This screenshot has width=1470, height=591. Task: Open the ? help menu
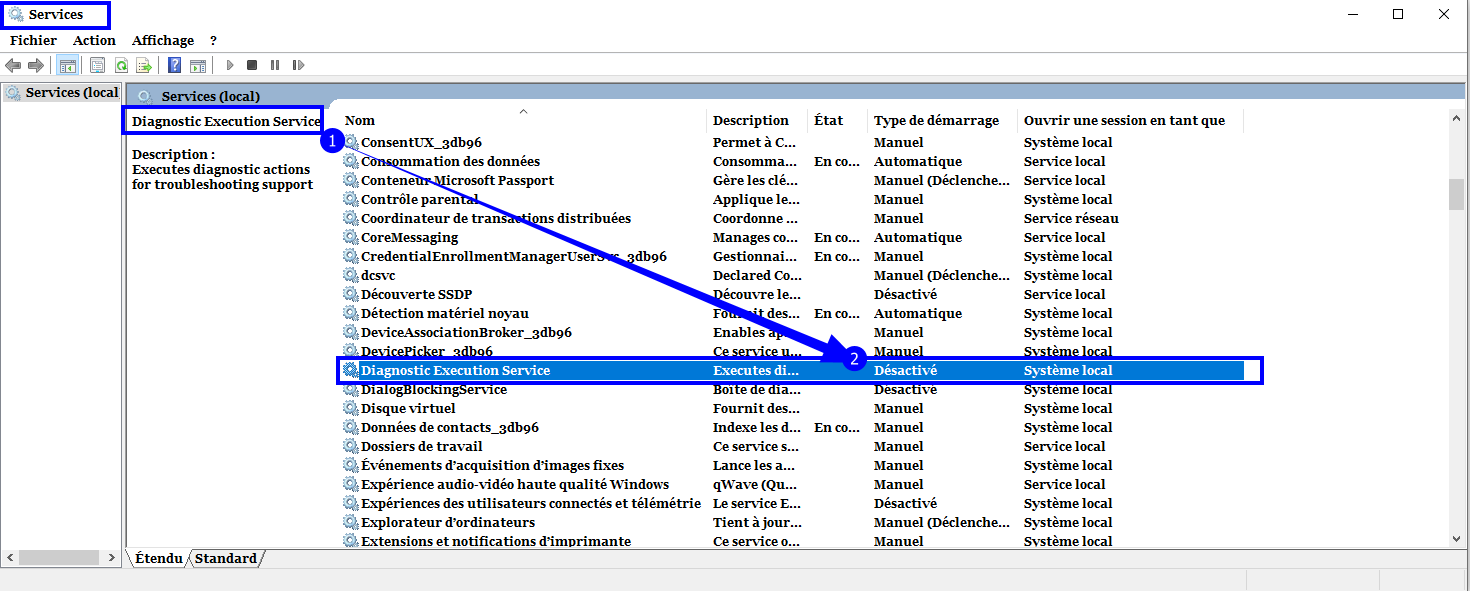point(213,40)
